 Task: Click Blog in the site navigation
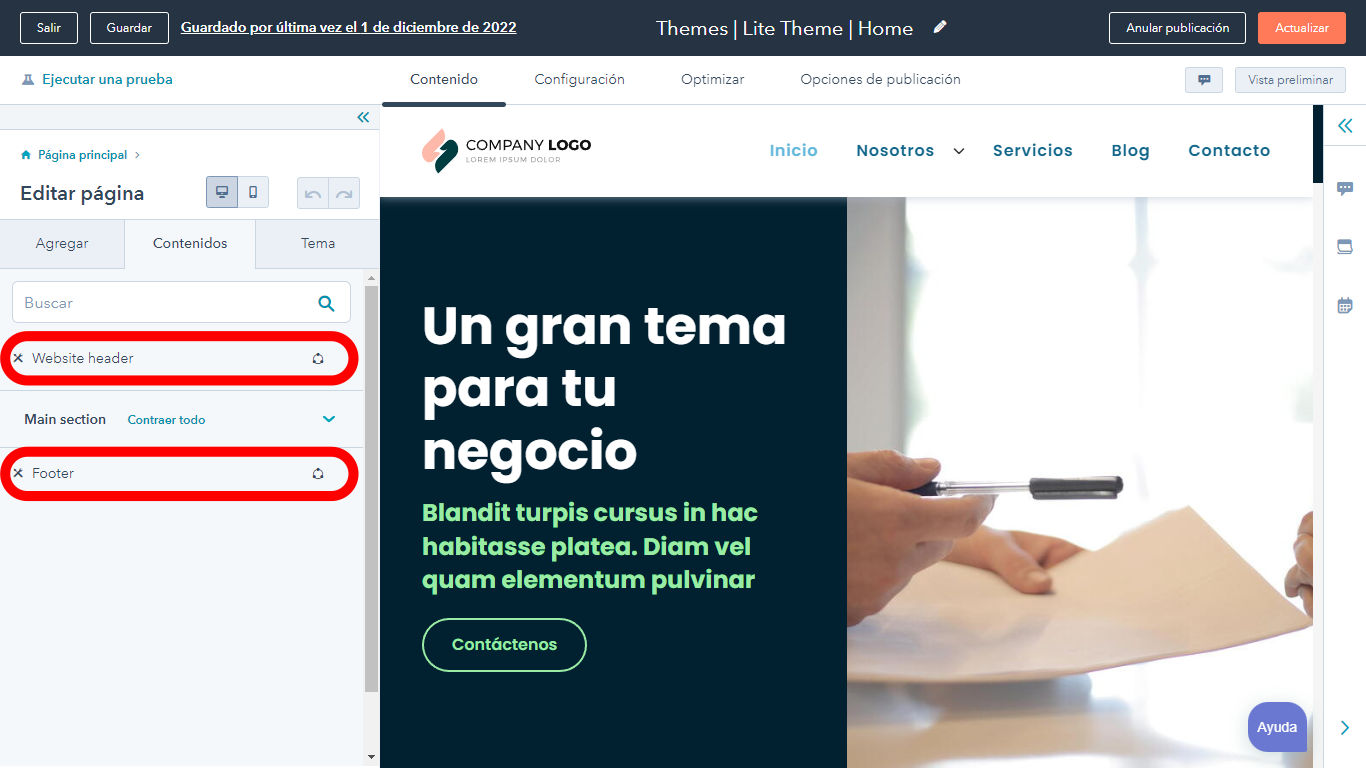click(x=1130, y=151)
